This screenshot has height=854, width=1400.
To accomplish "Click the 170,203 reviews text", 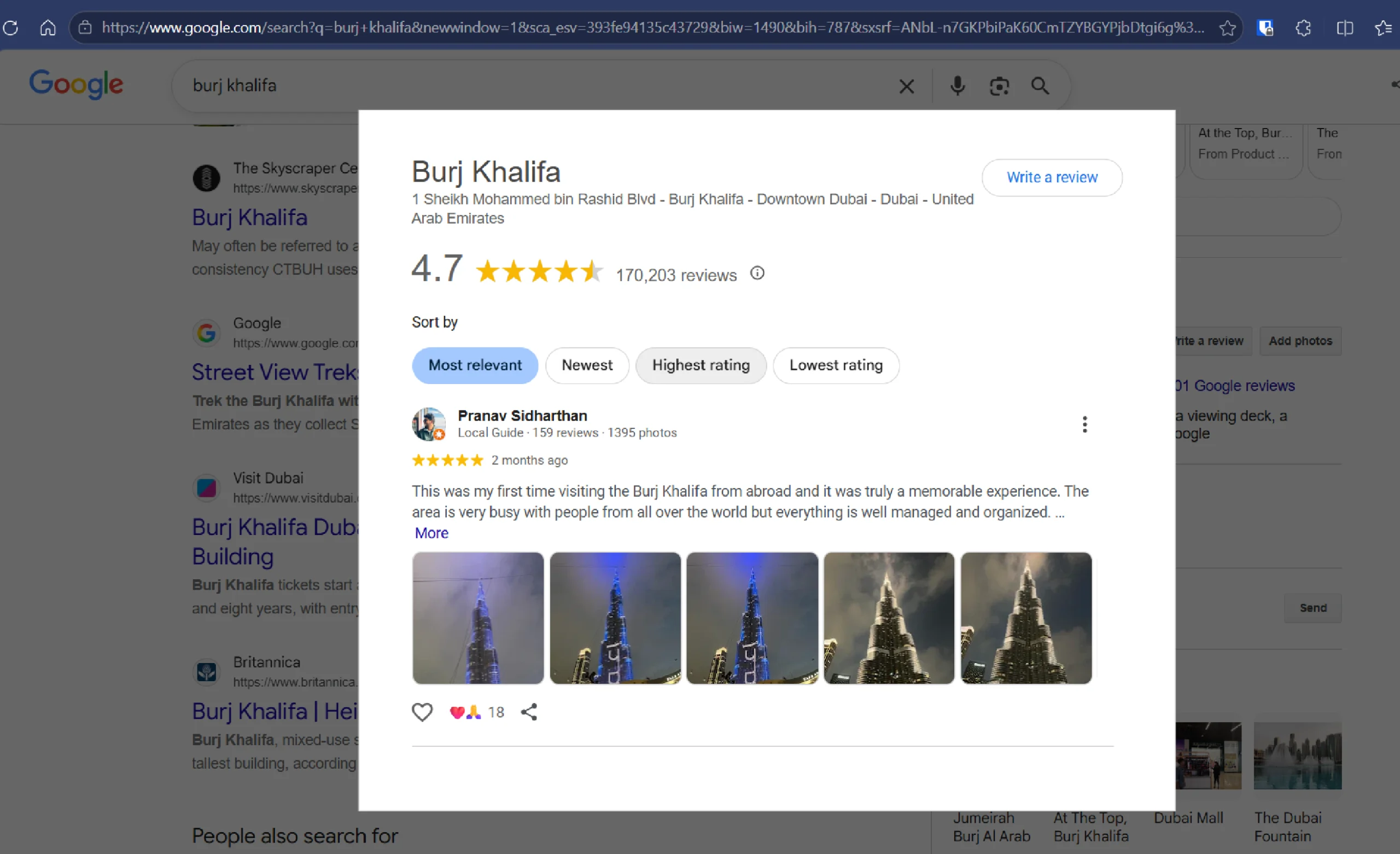I will (676, 275).
